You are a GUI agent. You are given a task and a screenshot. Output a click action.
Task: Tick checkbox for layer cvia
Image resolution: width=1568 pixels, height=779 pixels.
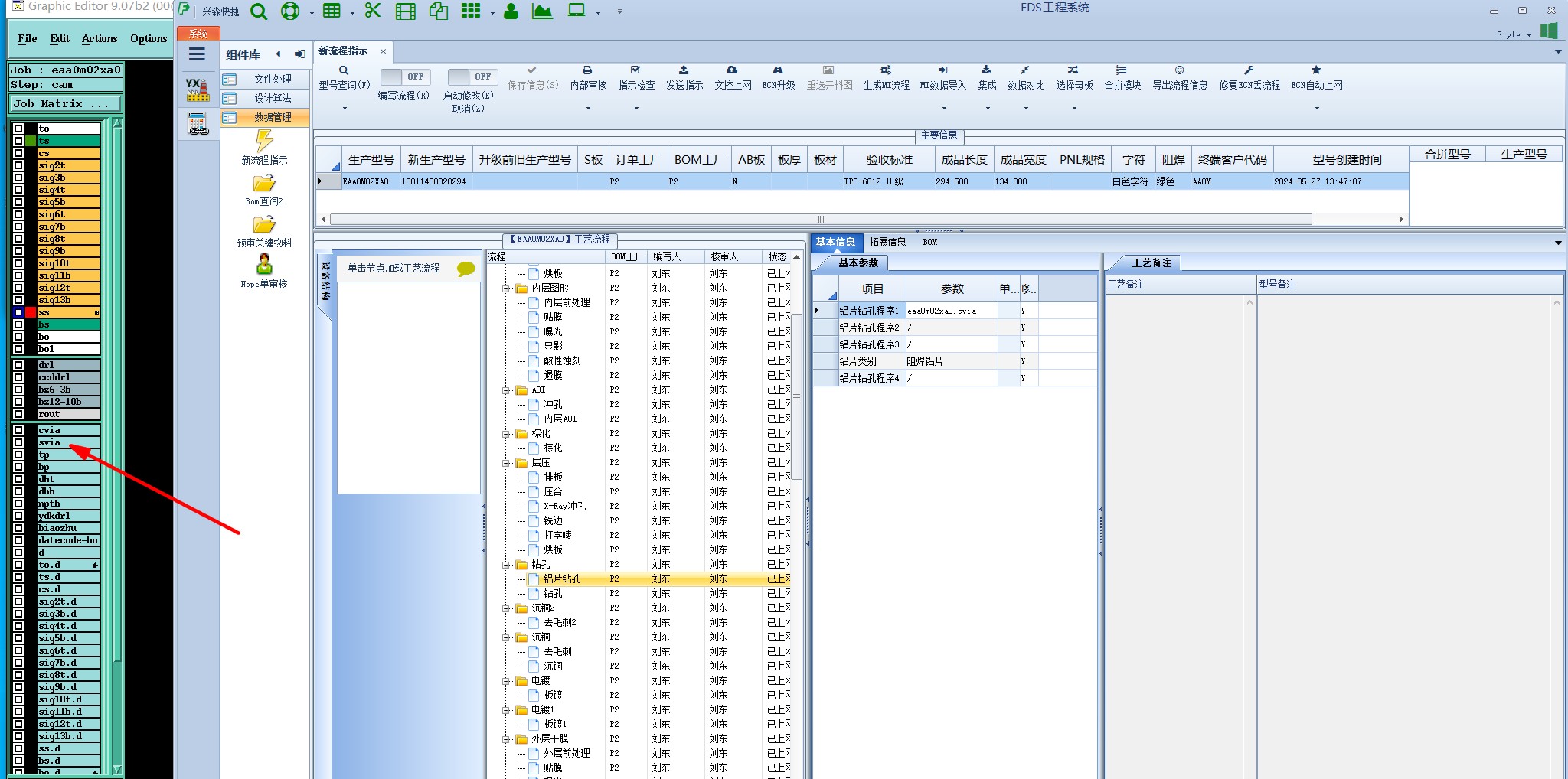(x=18, y=430)
